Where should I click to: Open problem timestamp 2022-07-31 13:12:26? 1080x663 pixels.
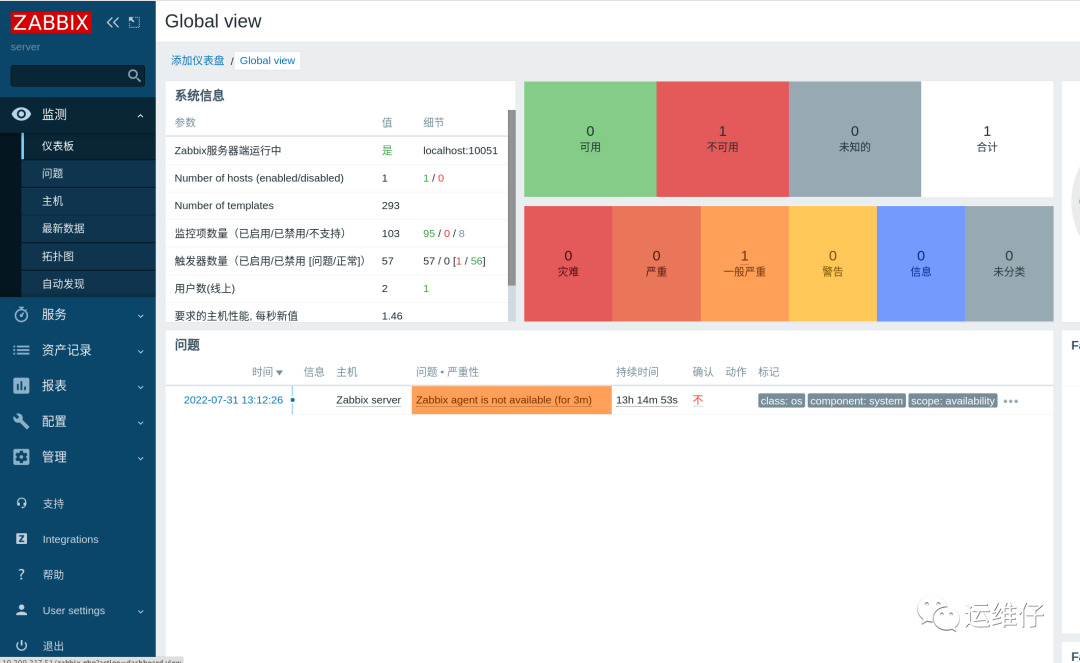coord(233,400)
